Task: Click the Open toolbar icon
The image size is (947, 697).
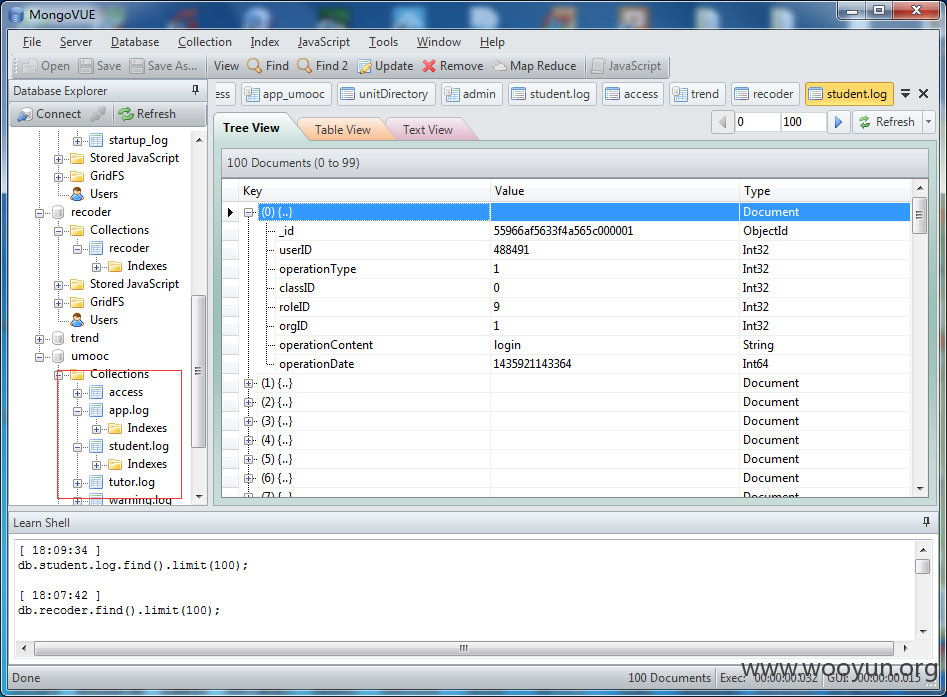Action: tap(47, 66)
